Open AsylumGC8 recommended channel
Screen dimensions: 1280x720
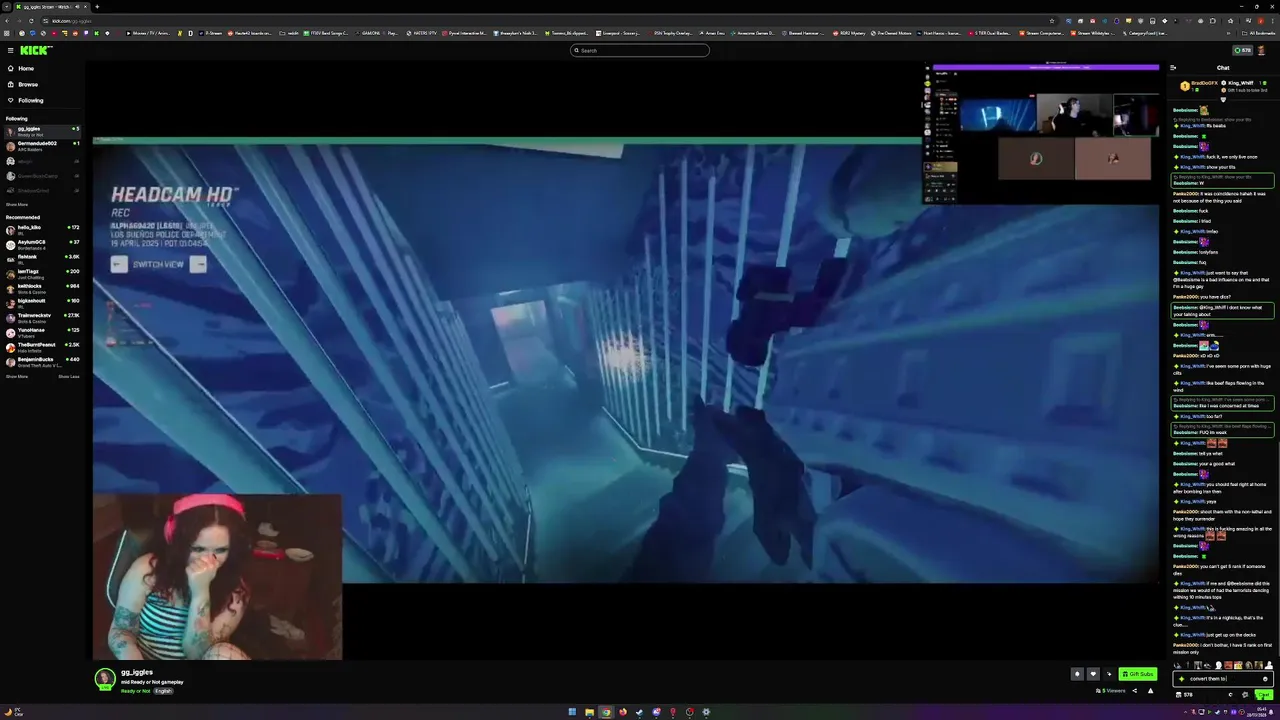(x=42, y=243)
